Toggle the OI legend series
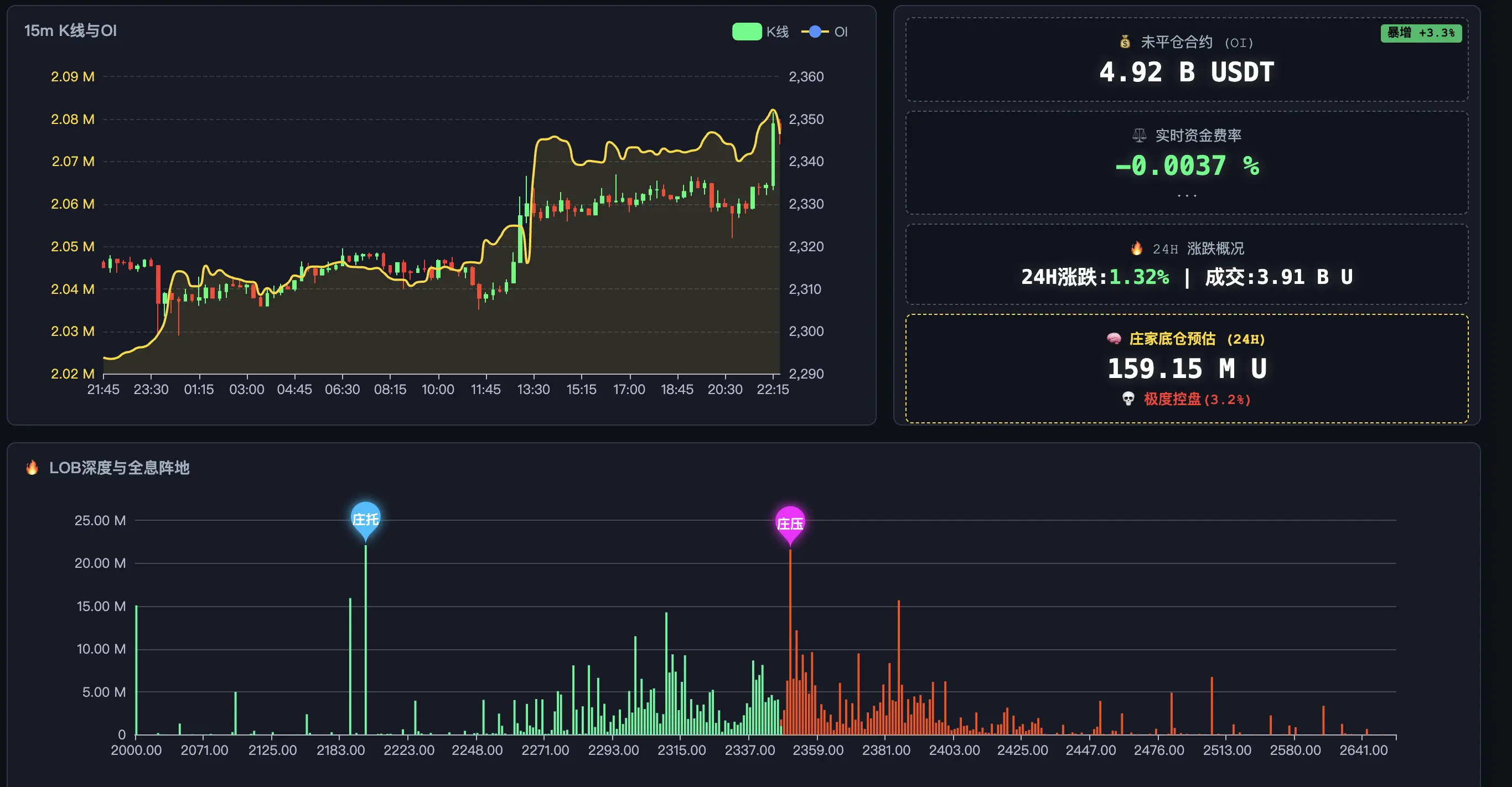This screenshot has width=1512, height=787. pos(840,32)
